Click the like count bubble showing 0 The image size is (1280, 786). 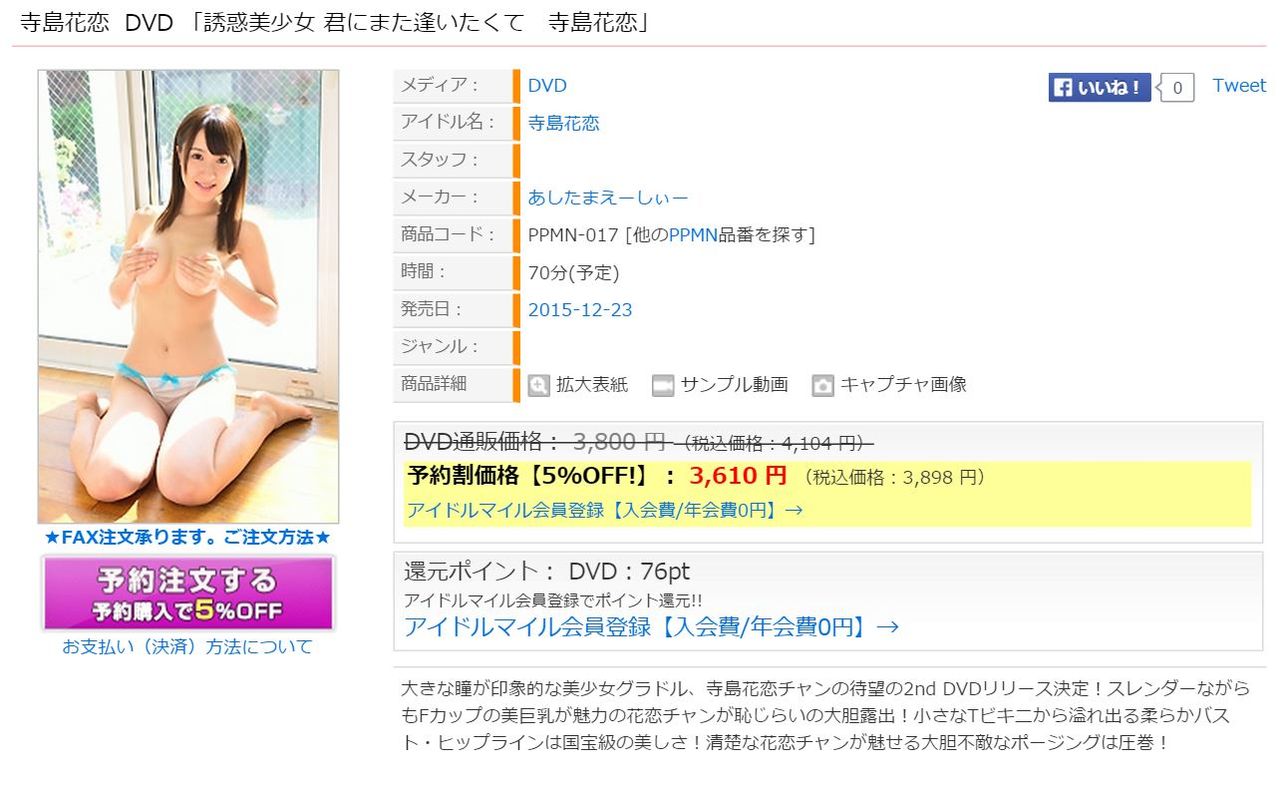point(1177,88)
